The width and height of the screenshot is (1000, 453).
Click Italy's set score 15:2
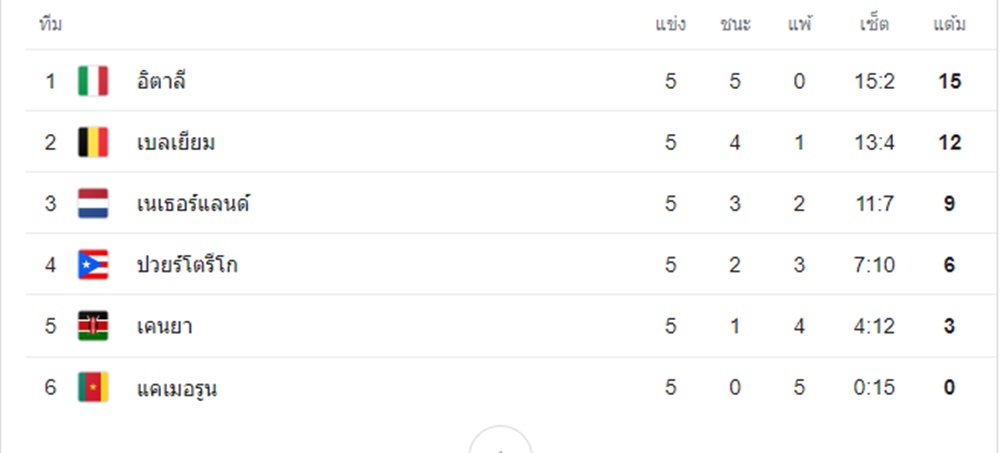click(x=874, y=82)
